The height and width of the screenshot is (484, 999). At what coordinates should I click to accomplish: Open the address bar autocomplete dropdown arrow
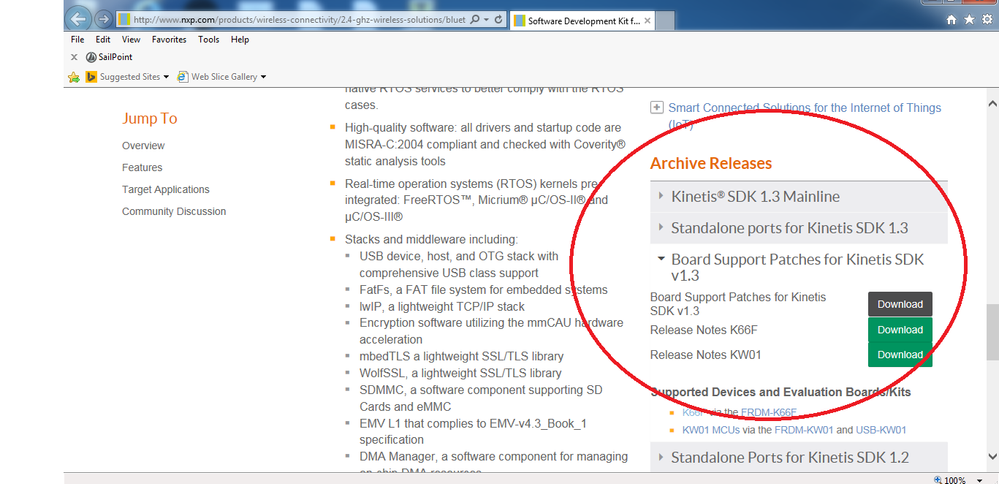[486, 20]
